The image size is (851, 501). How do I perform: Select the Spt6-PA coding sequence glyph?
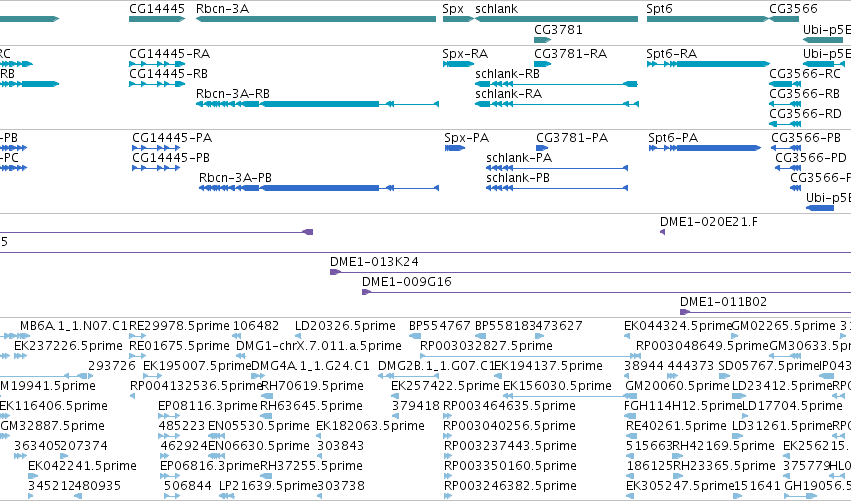pyautogui.click(x=704, y=148)
